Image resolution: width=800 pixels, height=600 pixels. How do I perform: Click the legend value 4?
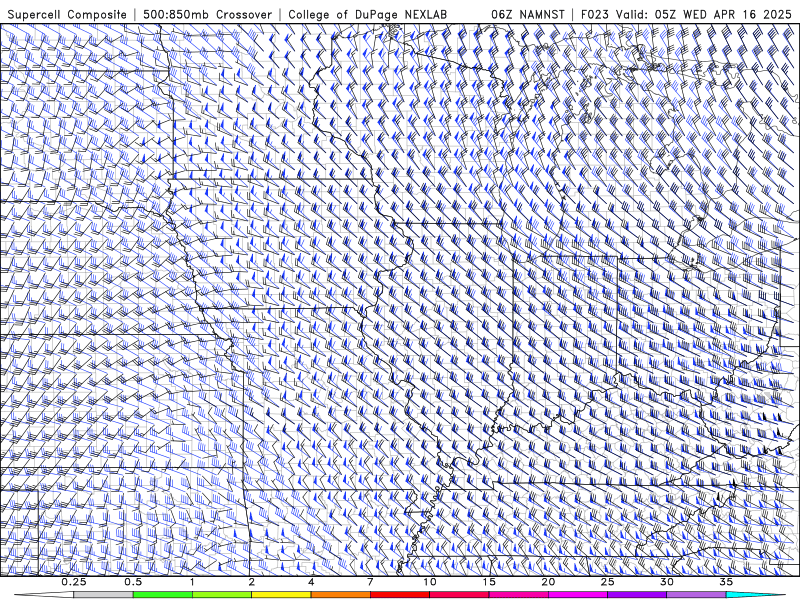pyautogui.click(x=311, y=582)
